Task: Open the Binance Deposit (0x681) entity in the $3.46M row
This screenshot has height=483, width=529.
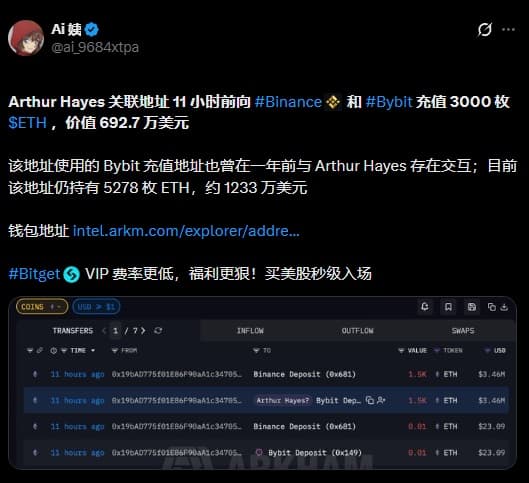Action: tap(304, 374)
